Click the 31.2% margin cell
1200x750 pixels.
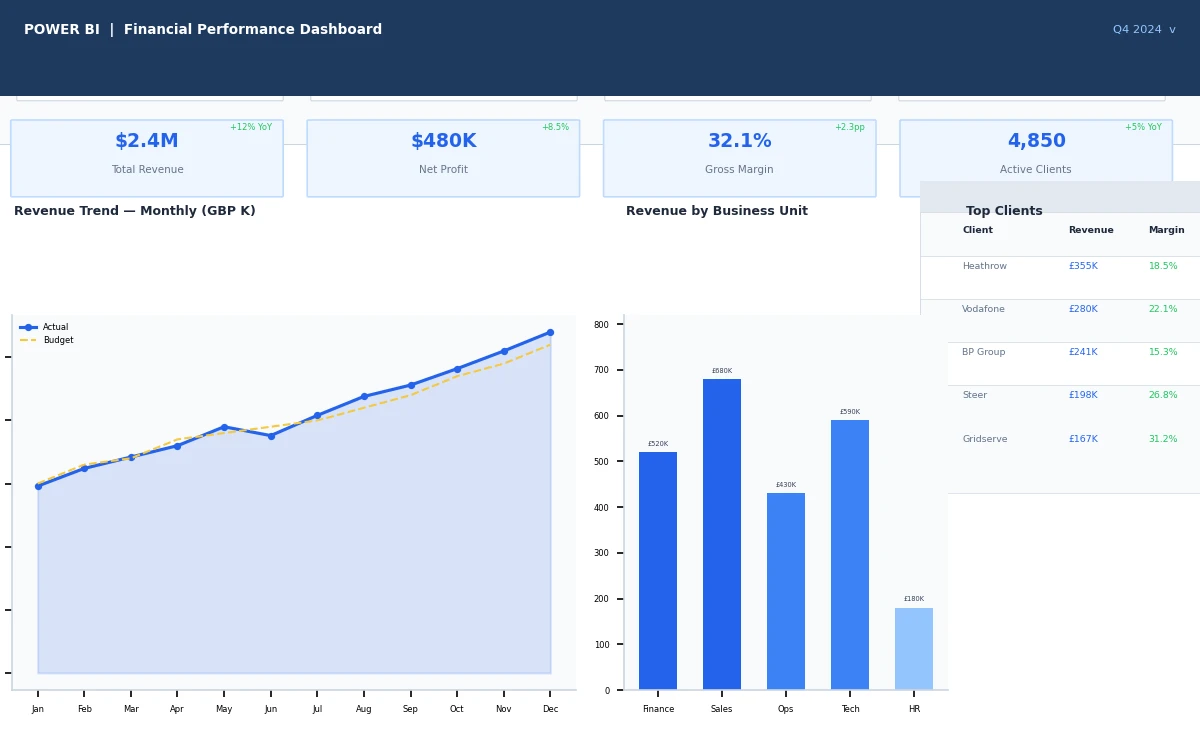[x=1163, y=439]
